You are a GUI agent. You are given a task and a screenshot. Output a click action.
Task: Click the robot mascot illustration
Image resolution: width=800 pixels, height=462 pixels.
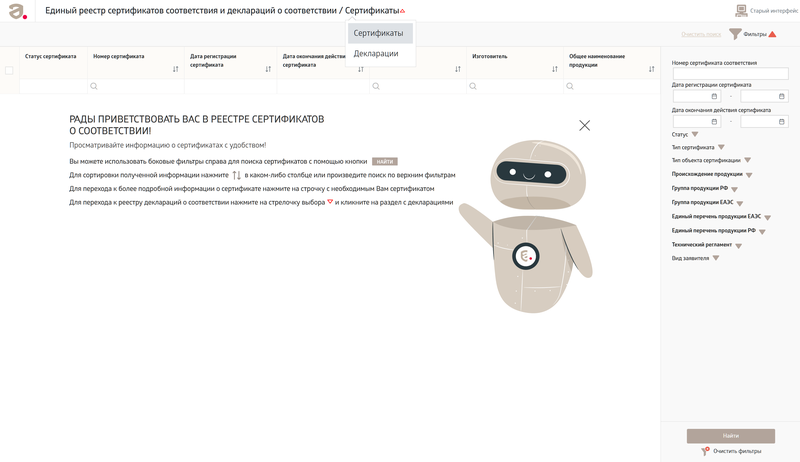coord(527,226)
